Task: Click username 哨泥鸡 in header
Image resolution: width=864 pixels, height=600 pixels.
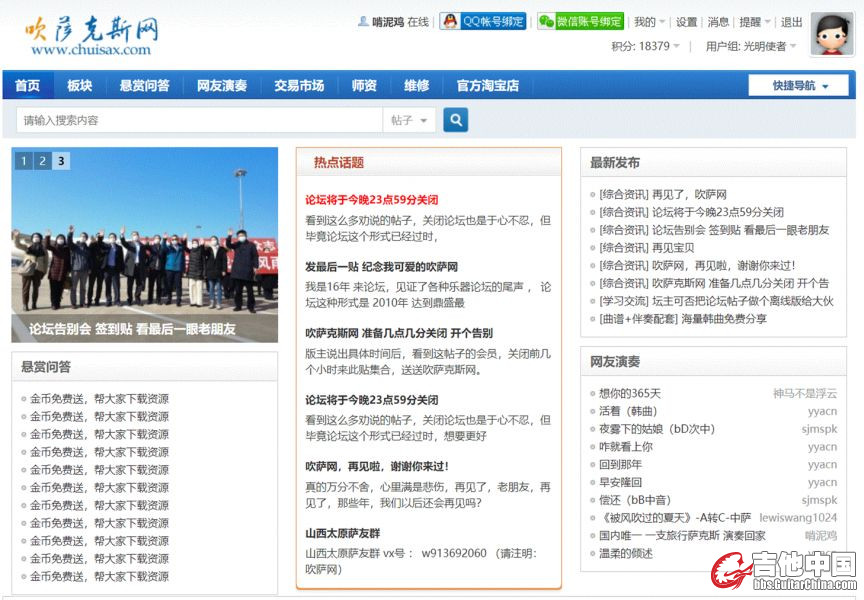Action: tap(388, 22)
